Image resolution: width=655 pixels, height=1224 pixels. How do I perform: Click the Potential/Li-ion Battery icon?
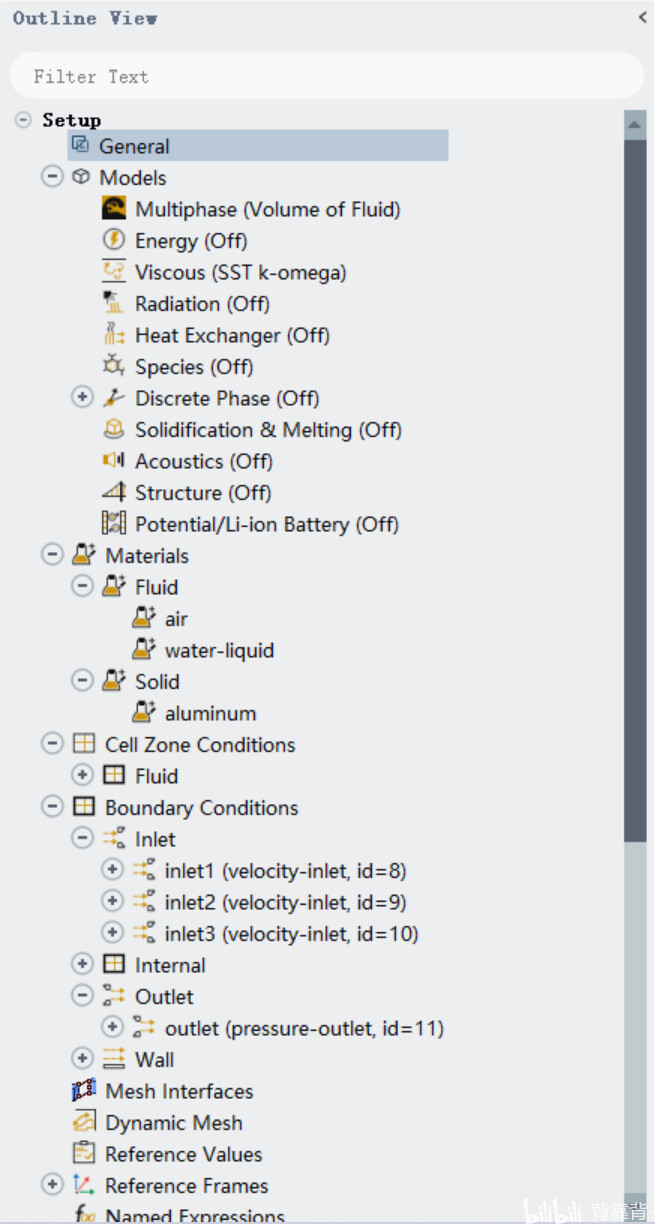tap(114, 524)
